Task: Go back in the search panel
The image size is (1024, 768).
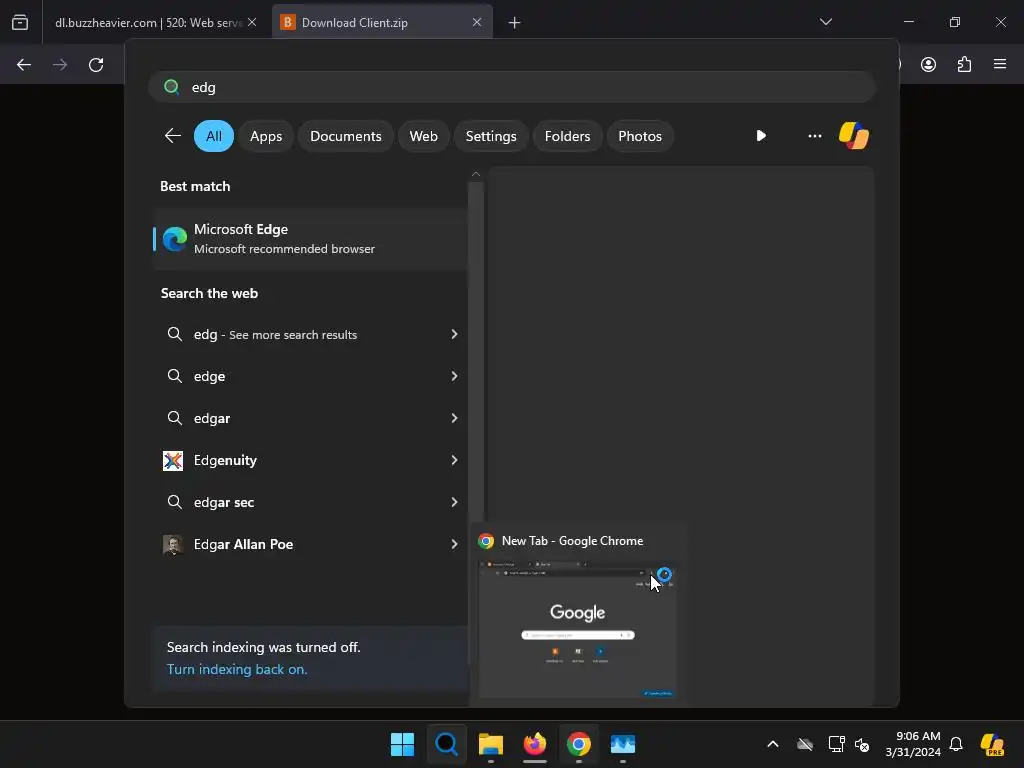Action: [x=172, y=136]
